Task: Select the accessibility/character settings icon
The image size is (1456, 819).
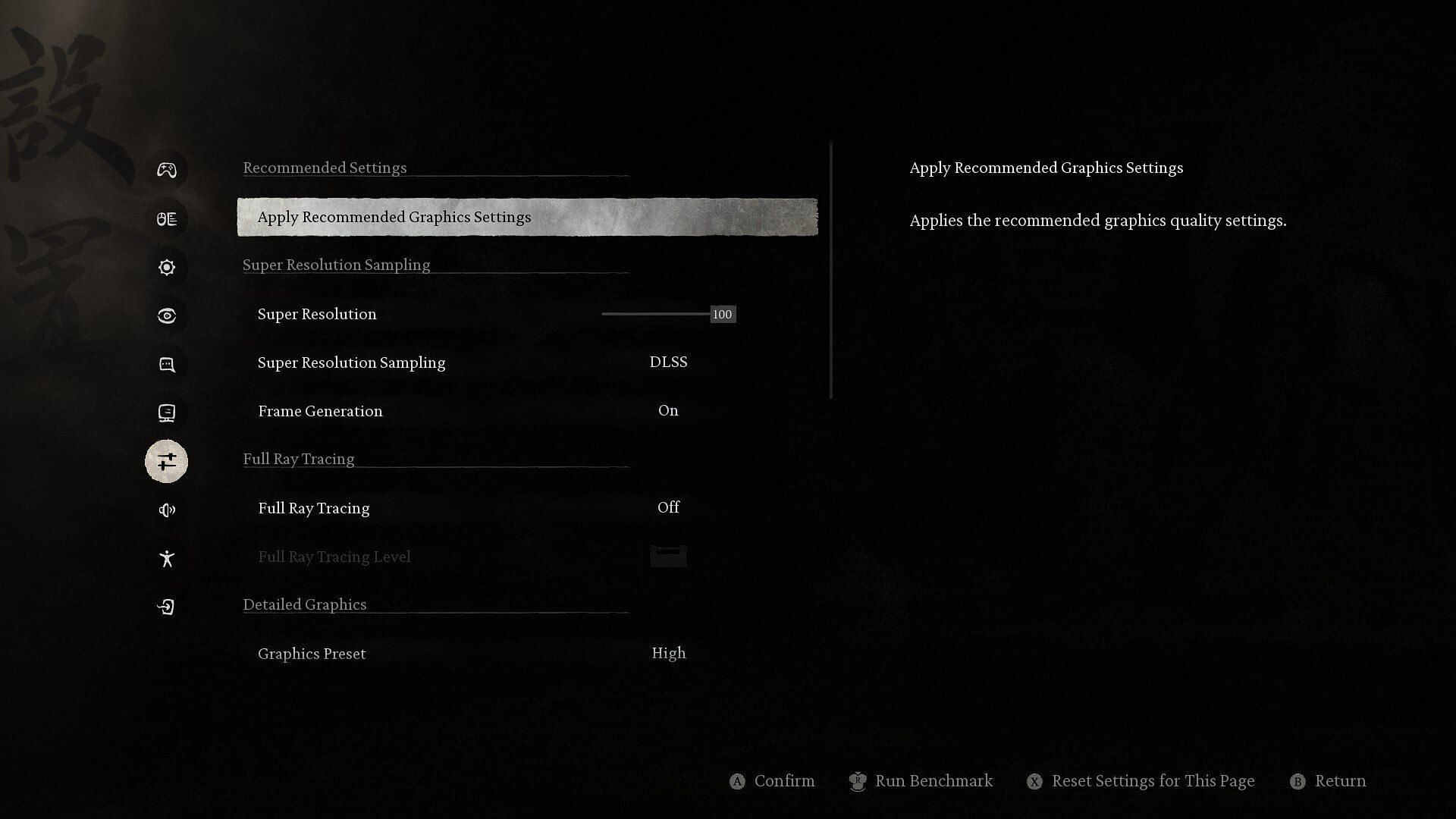Action: point(166,558)
